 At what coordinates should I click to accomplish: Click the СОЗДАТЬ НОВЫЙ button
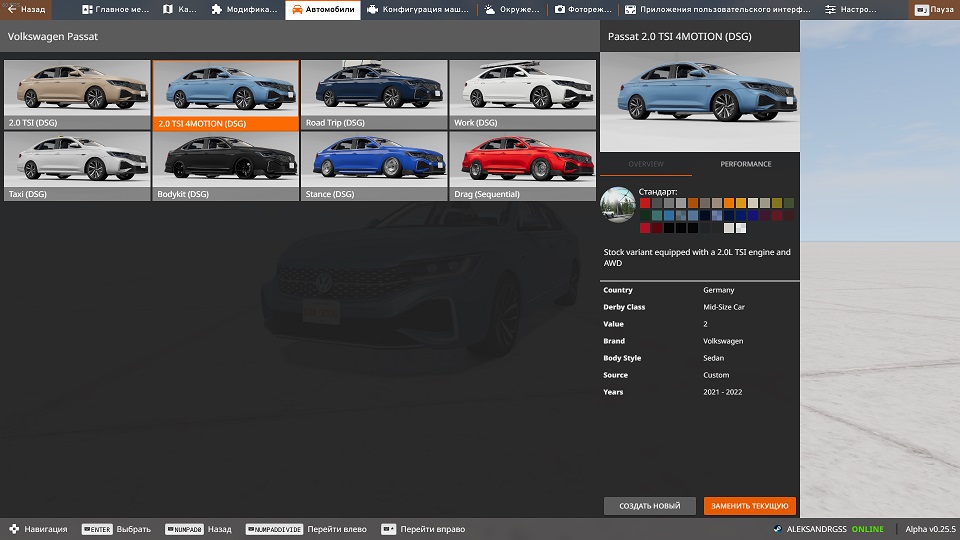[650, 506]
